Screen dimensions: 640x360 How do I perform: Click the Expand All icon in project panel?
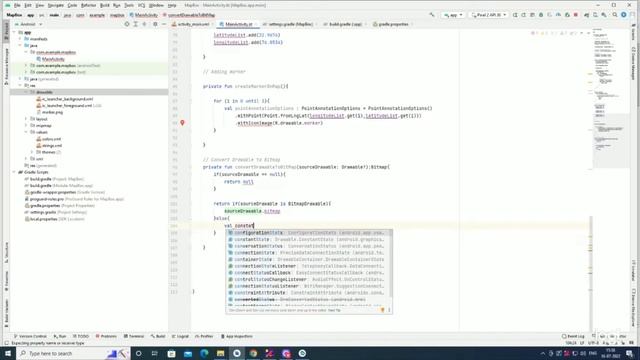pyautogui.click(x=136, y=24)
